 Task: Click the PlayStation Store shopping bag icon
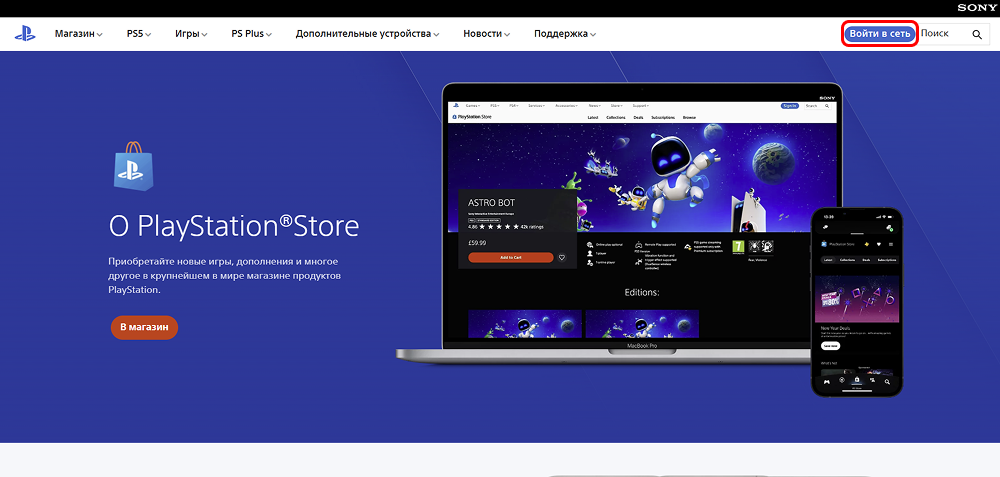pos(134,166)
